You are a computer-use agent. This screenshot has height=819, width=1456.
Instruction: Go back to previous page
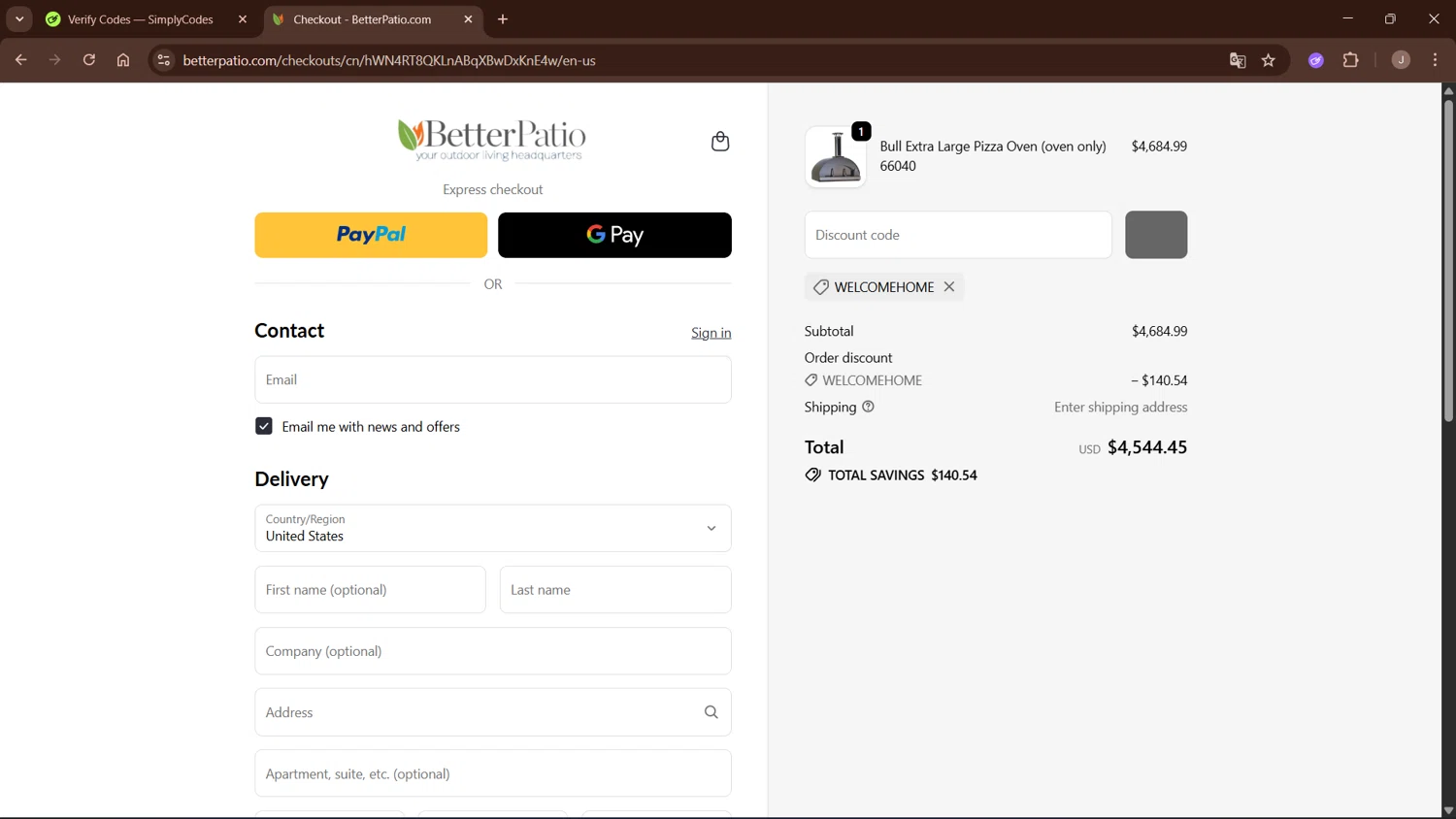(x=20, y=60)
